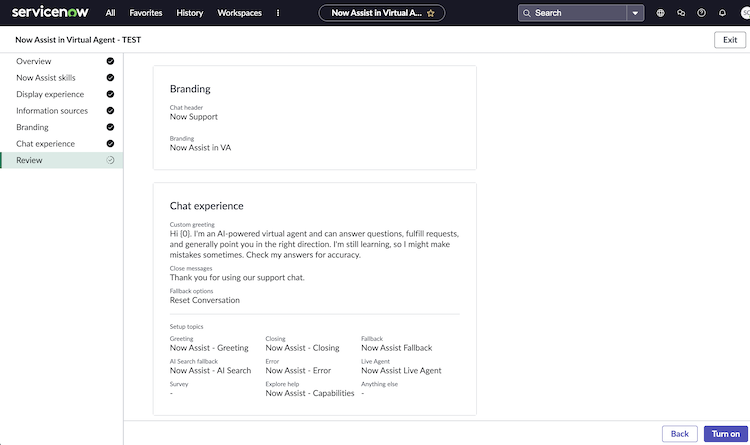
Task: Click the Chat experience checkmark icon
Action: coord(110,144)
